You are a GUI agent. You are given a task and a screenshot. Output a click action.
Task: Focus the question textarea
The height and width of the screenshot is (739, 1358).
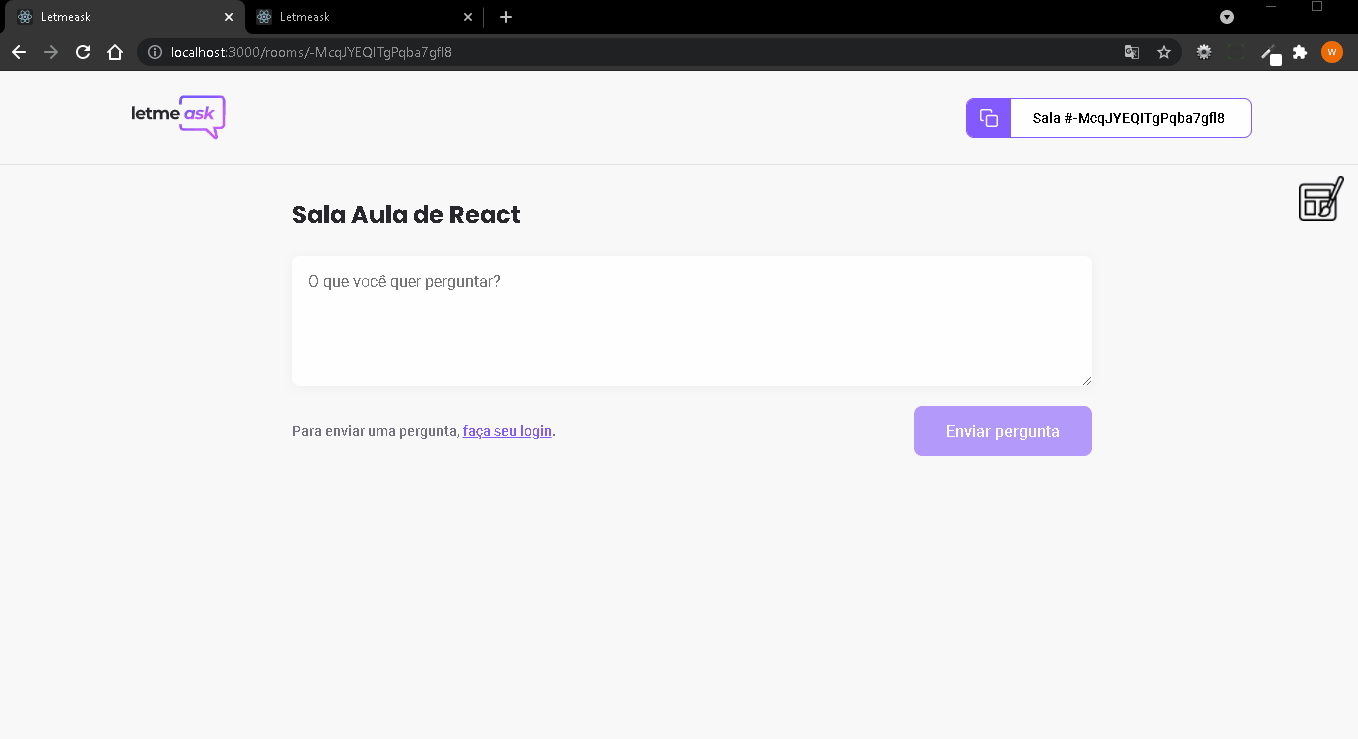(x=692, y=321)
